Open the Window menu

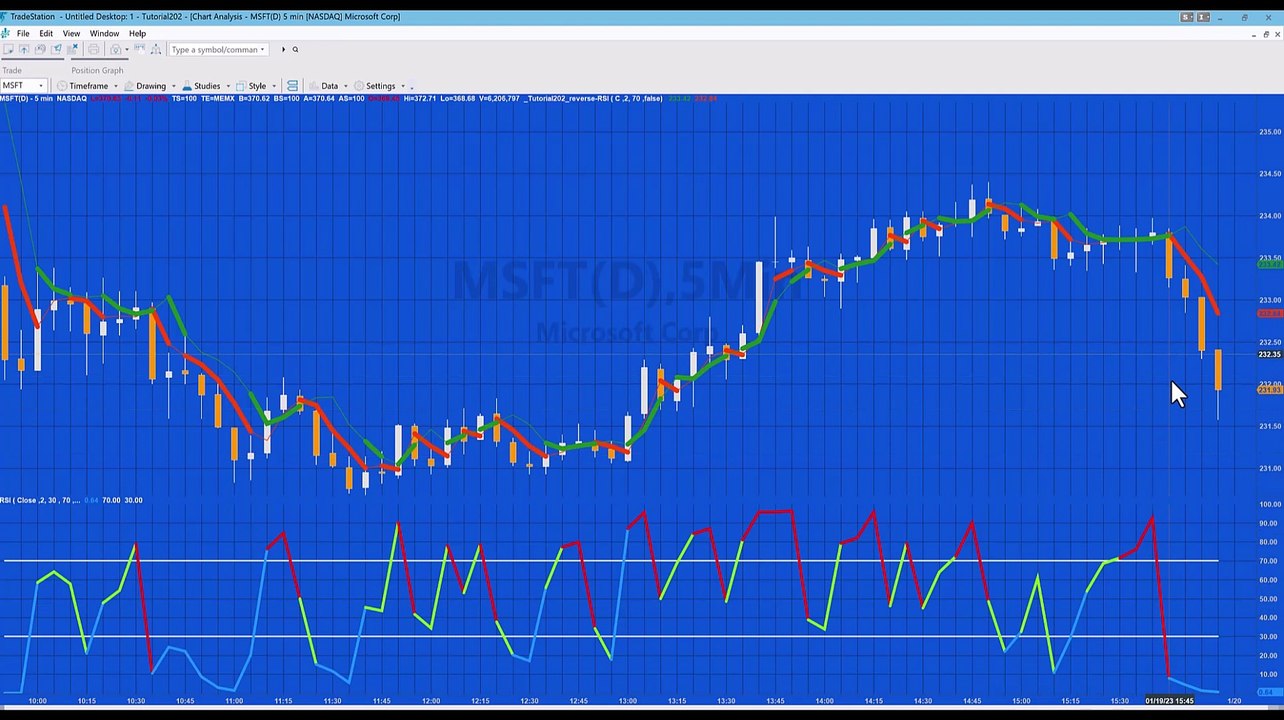(x=104, y=33)
